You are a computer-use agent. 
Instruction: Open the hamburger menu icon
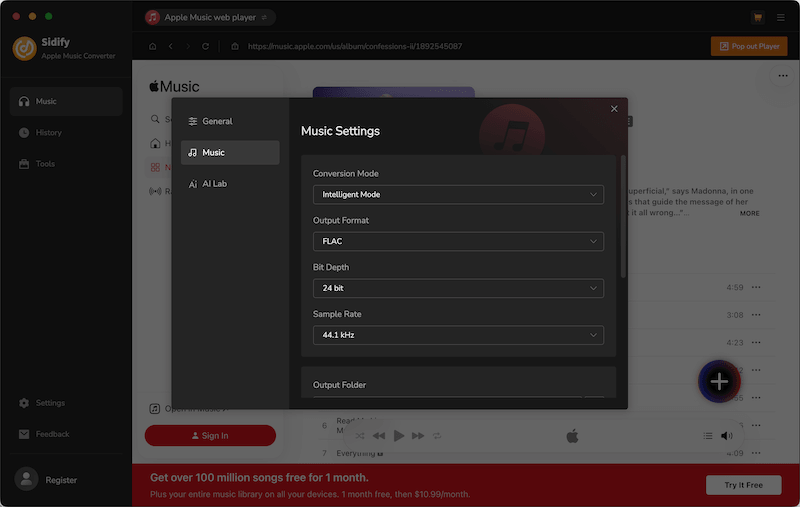(x=781, y=17)
